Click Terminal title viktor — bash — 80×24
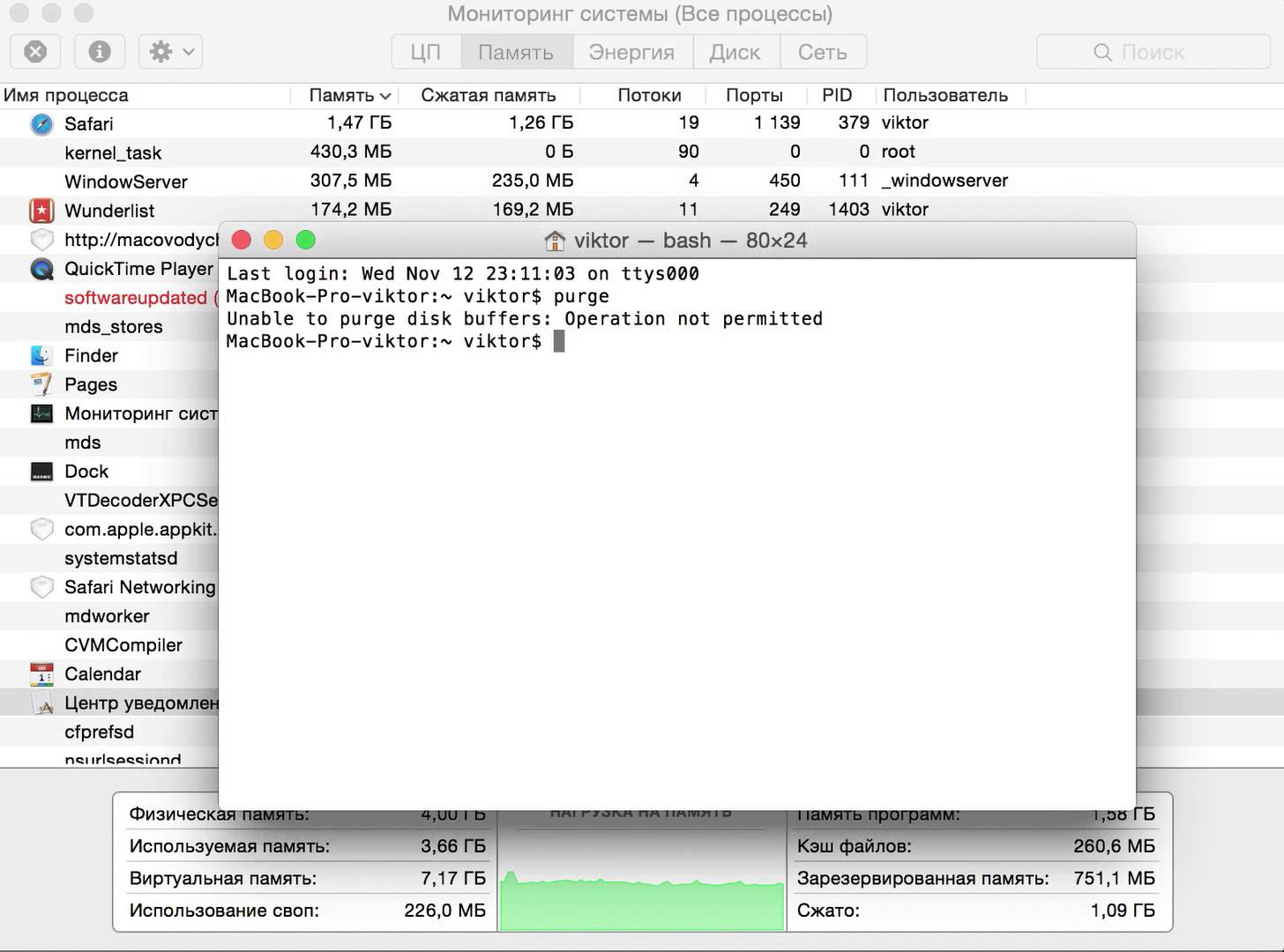 point(691,241)
